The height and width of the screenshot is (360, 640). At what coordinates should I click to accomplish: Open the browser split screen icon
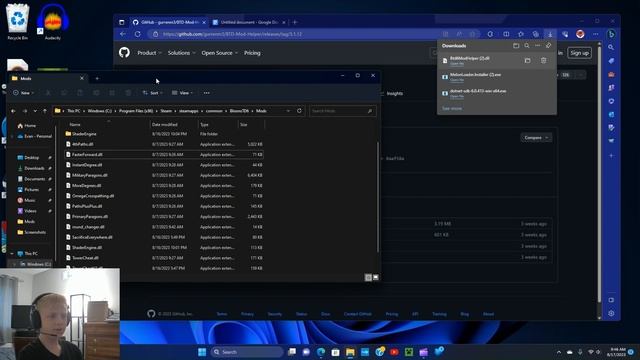[506, 34]
